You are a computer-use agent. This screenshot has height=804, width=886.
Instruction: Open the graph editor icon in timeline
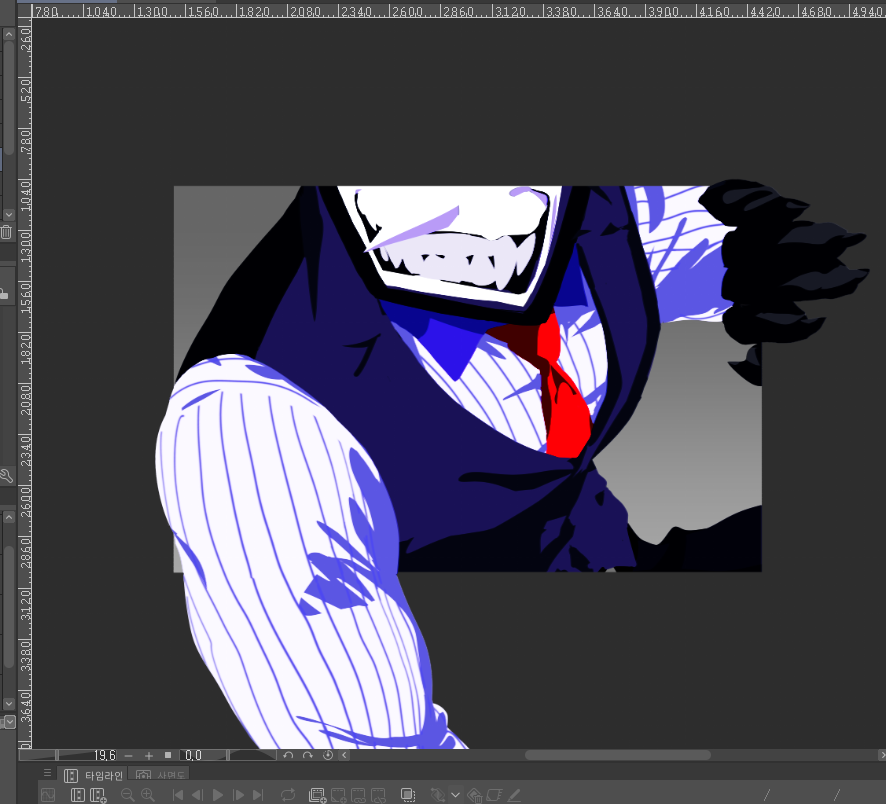click(x=48, y=795)
